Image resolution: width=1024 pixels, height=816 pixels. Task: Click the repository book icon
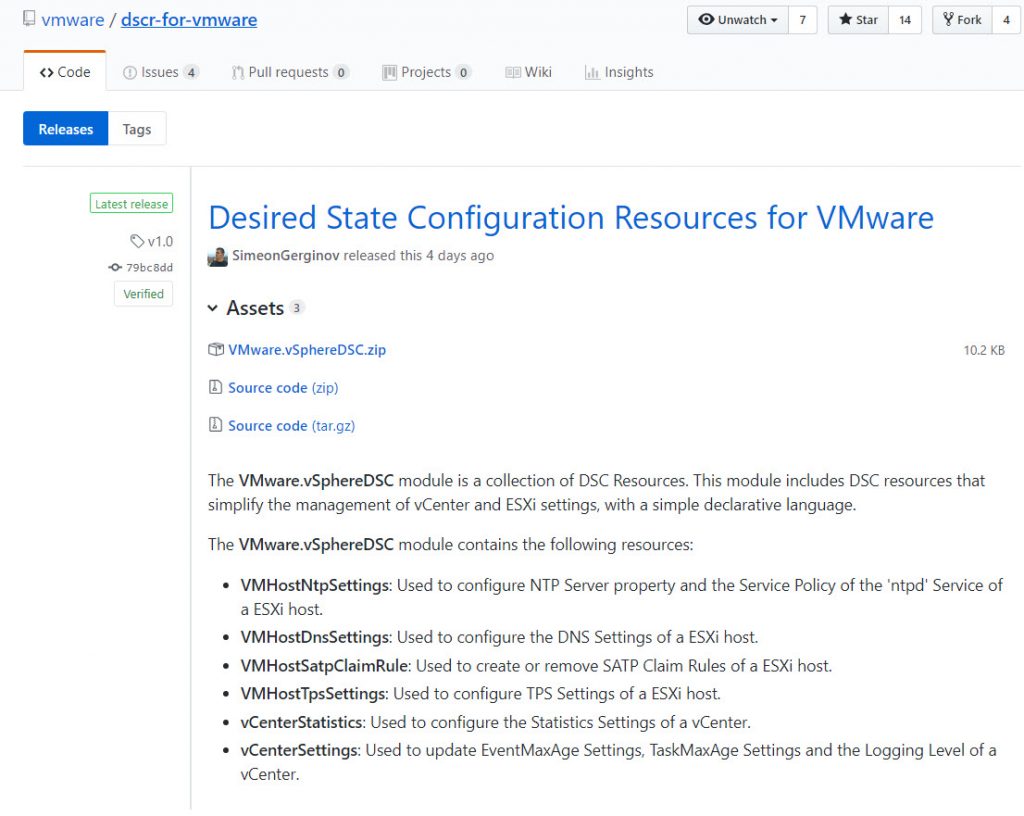point(29,19)
